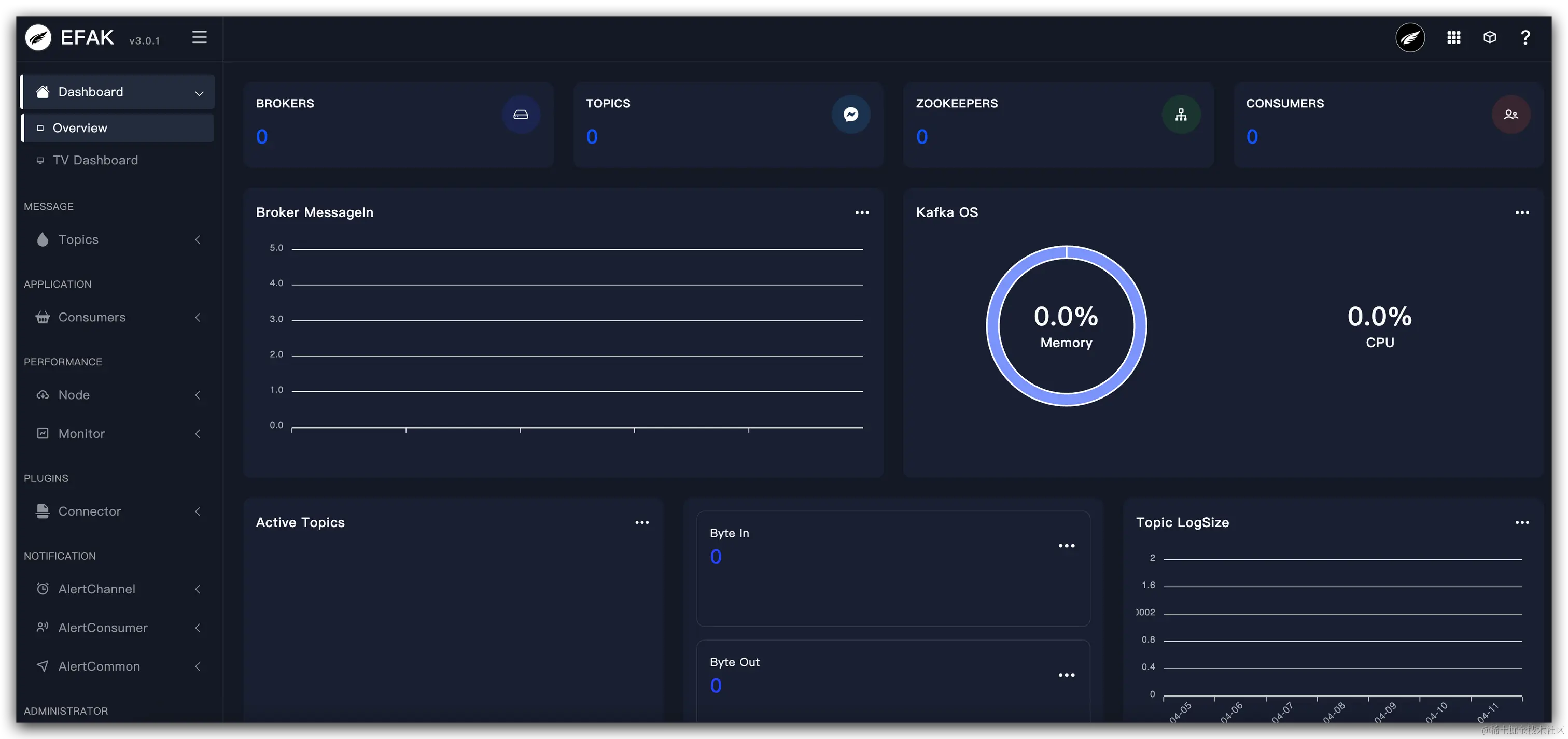Open the Node sidebar label
Image resolution: width=1568 pixels, height=739 pixels.
coord(74,395)
